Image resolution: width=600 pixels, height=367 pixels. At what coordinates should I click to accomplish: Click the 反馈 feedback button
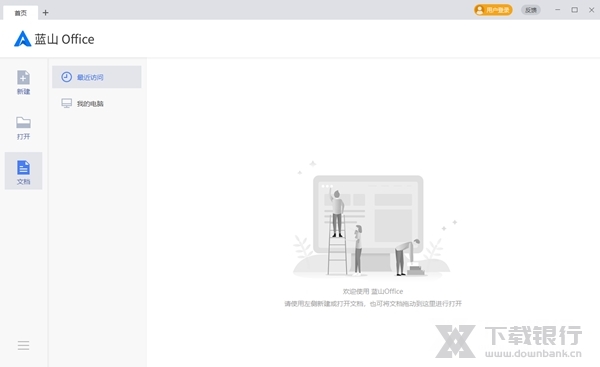tap(531, 10)
